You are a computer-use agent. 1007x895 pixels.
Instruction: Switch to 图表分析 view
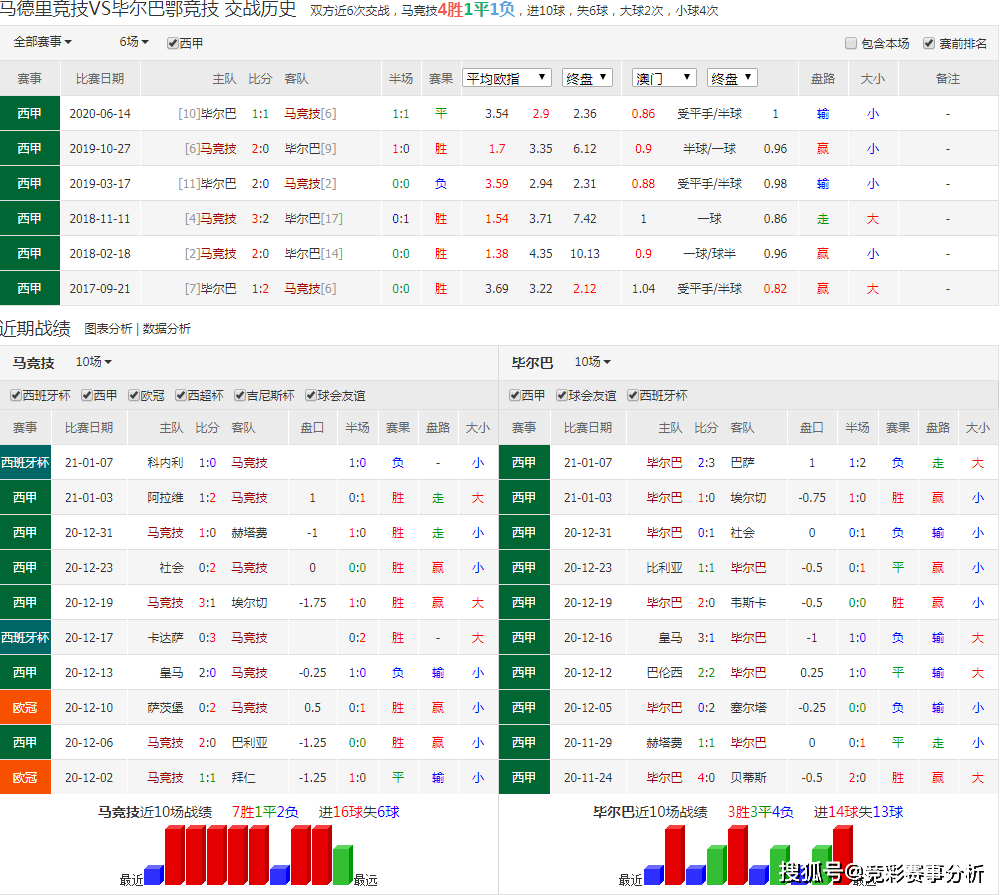point(108,329)
